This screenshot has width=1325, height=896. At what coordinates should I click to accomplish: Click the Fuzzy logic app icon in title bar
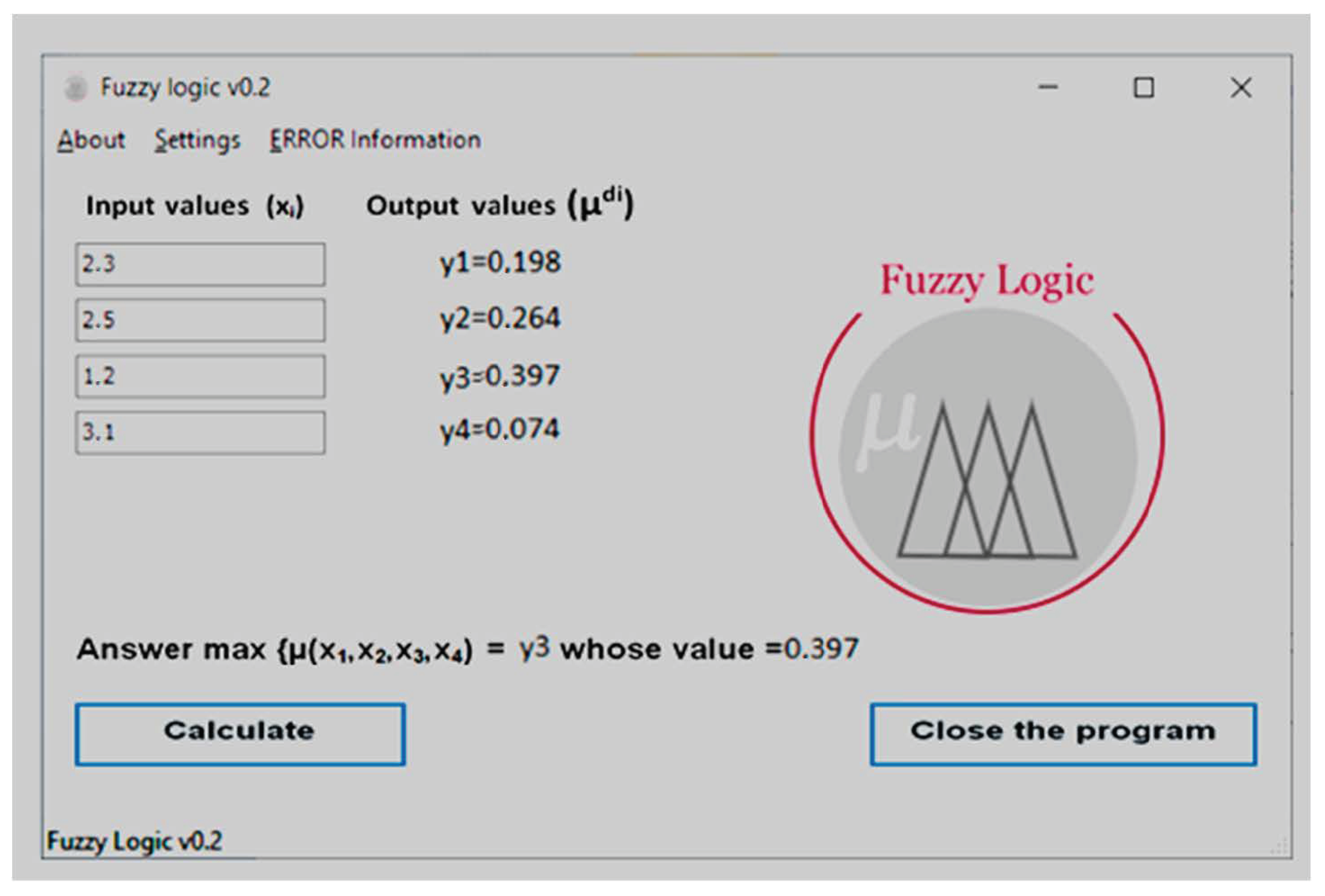[75, 88]
